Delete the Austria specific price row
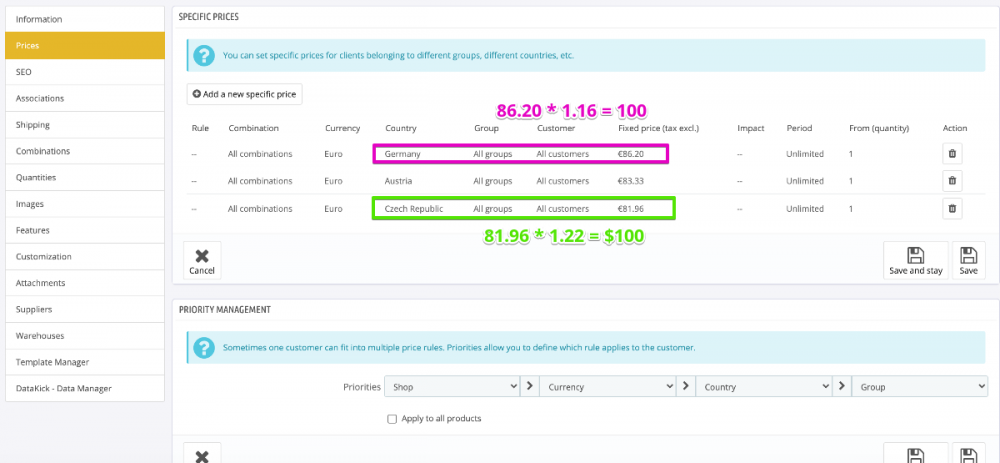 pyautogui.click(x=952, y=181)
